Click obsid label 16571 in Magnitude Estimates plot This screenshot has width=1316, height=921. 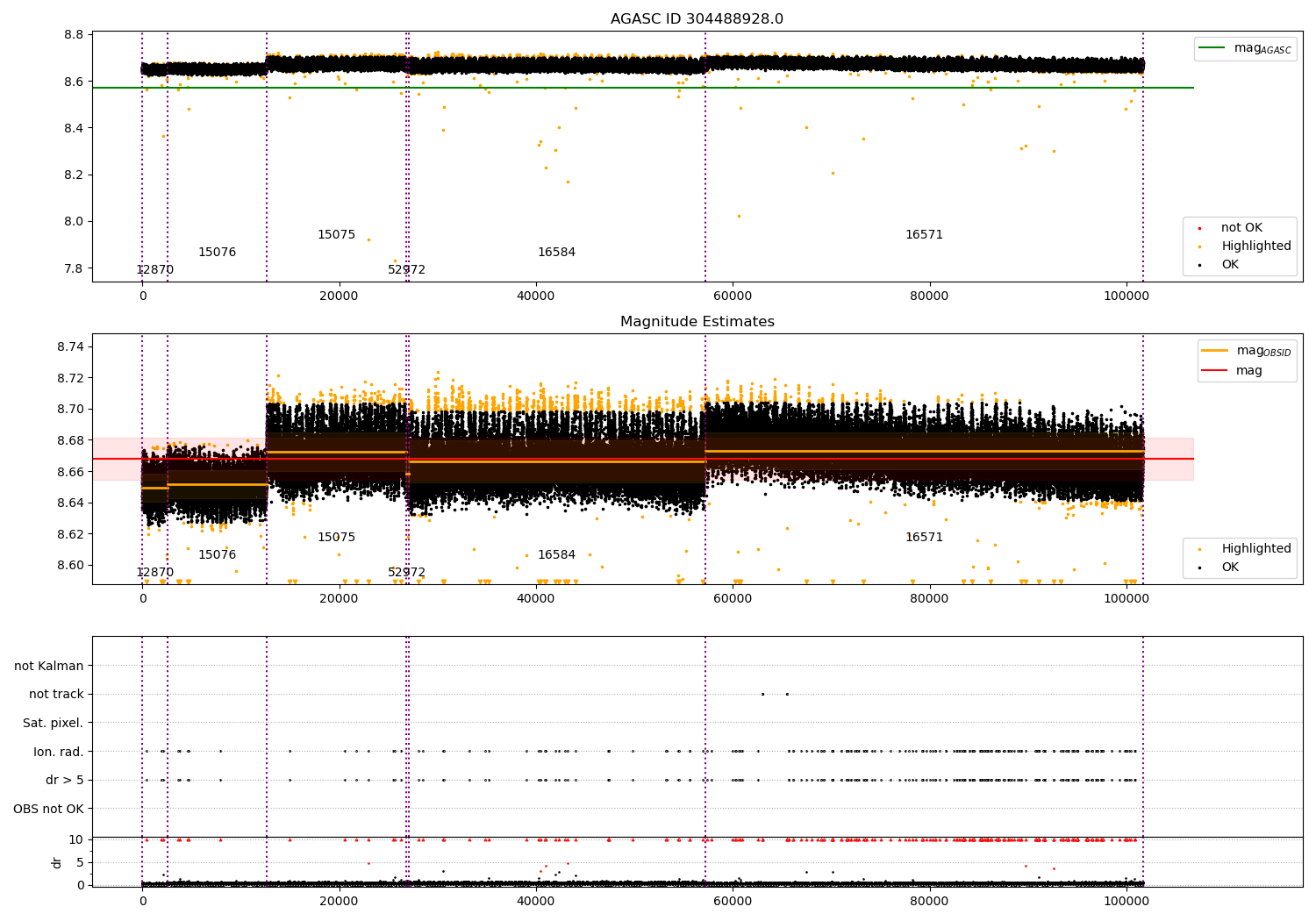(x=924, y=537)
